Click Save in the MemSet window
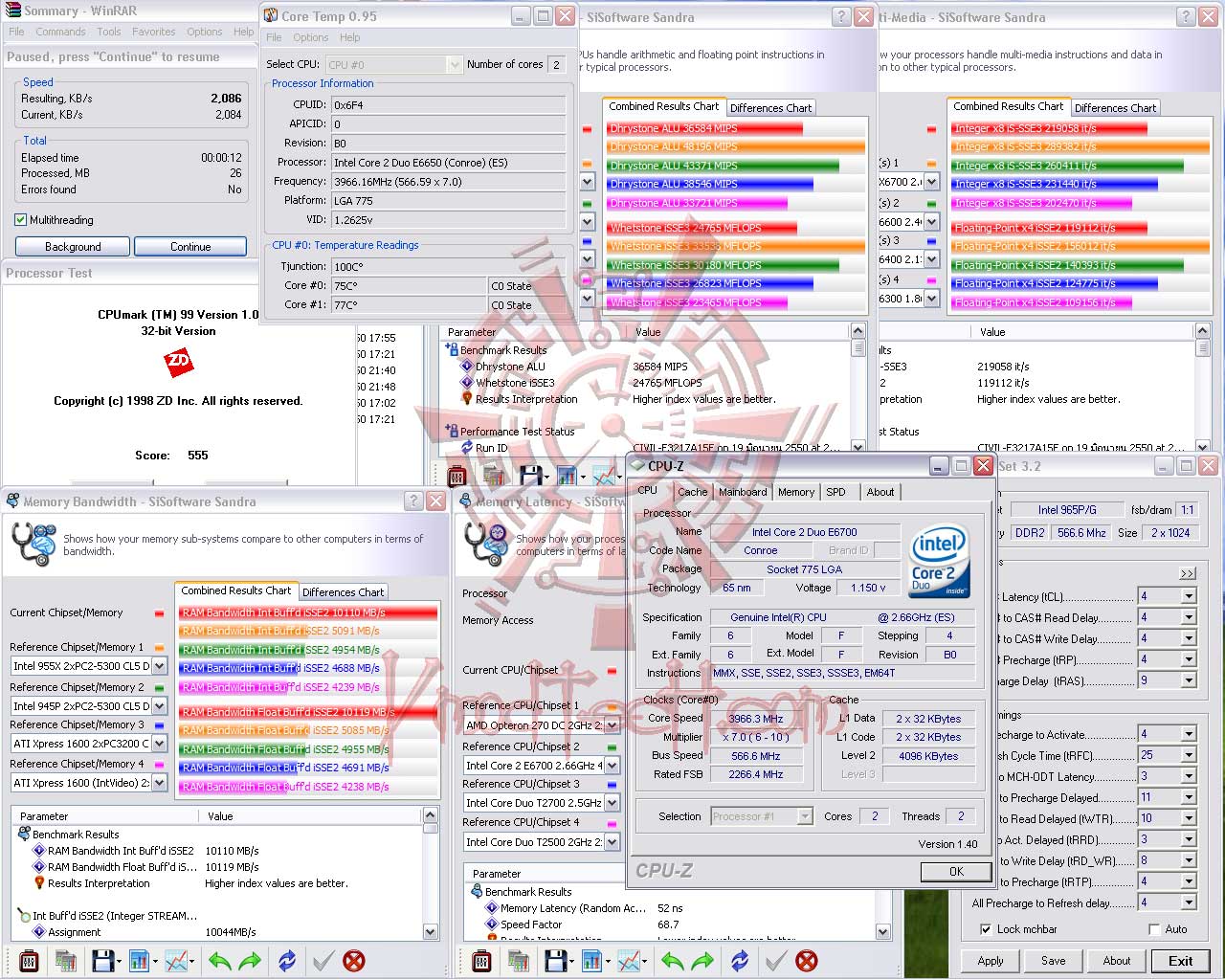Screen dimensions: 1225x980 [x=1053, y=961]
